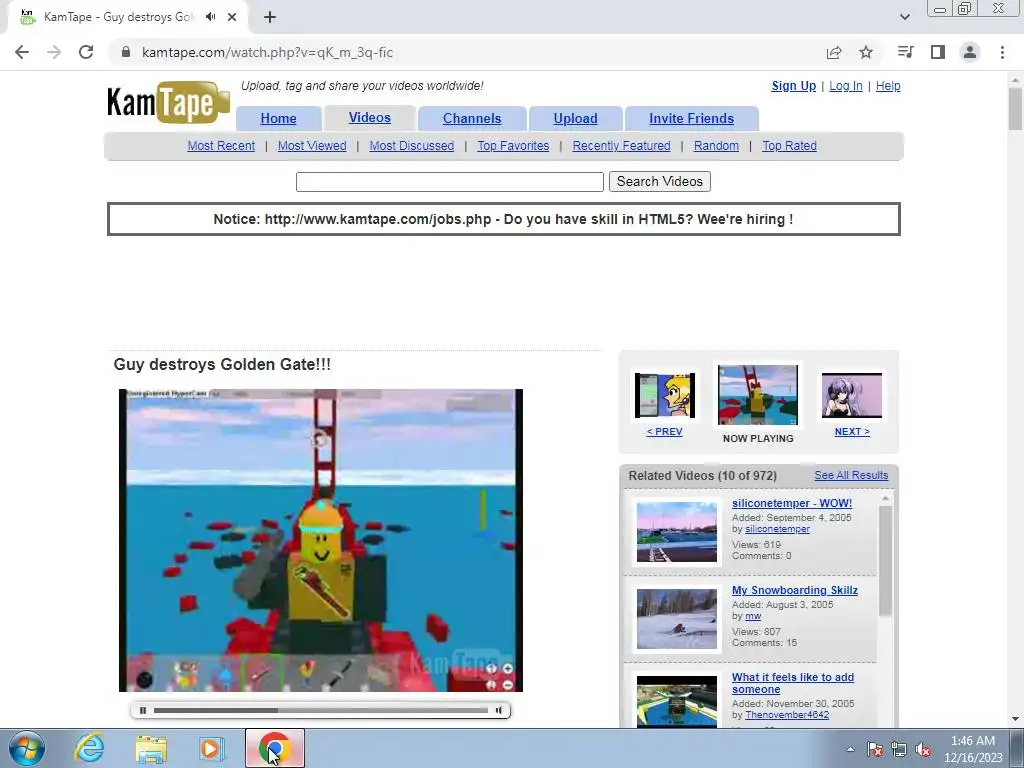Screen dimensions: 1024x768
Task: Open Most Viewed videos
Action: pos(312,146)
